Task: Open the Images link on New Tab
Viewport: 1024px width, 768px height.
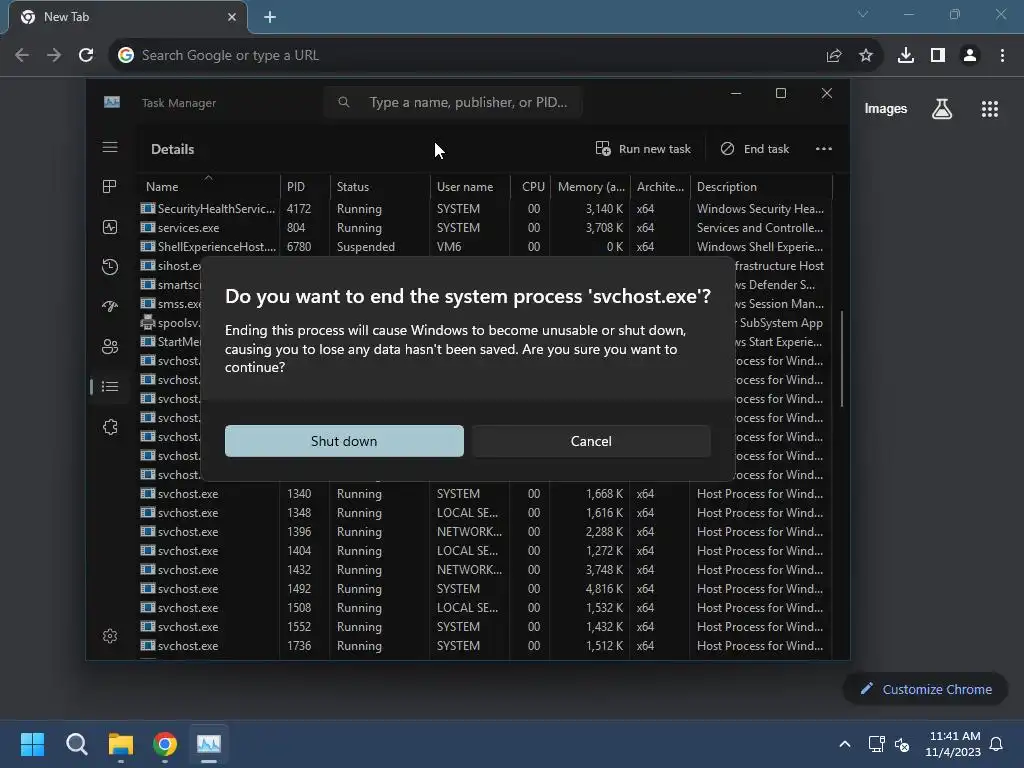Action: click(886, 109)
